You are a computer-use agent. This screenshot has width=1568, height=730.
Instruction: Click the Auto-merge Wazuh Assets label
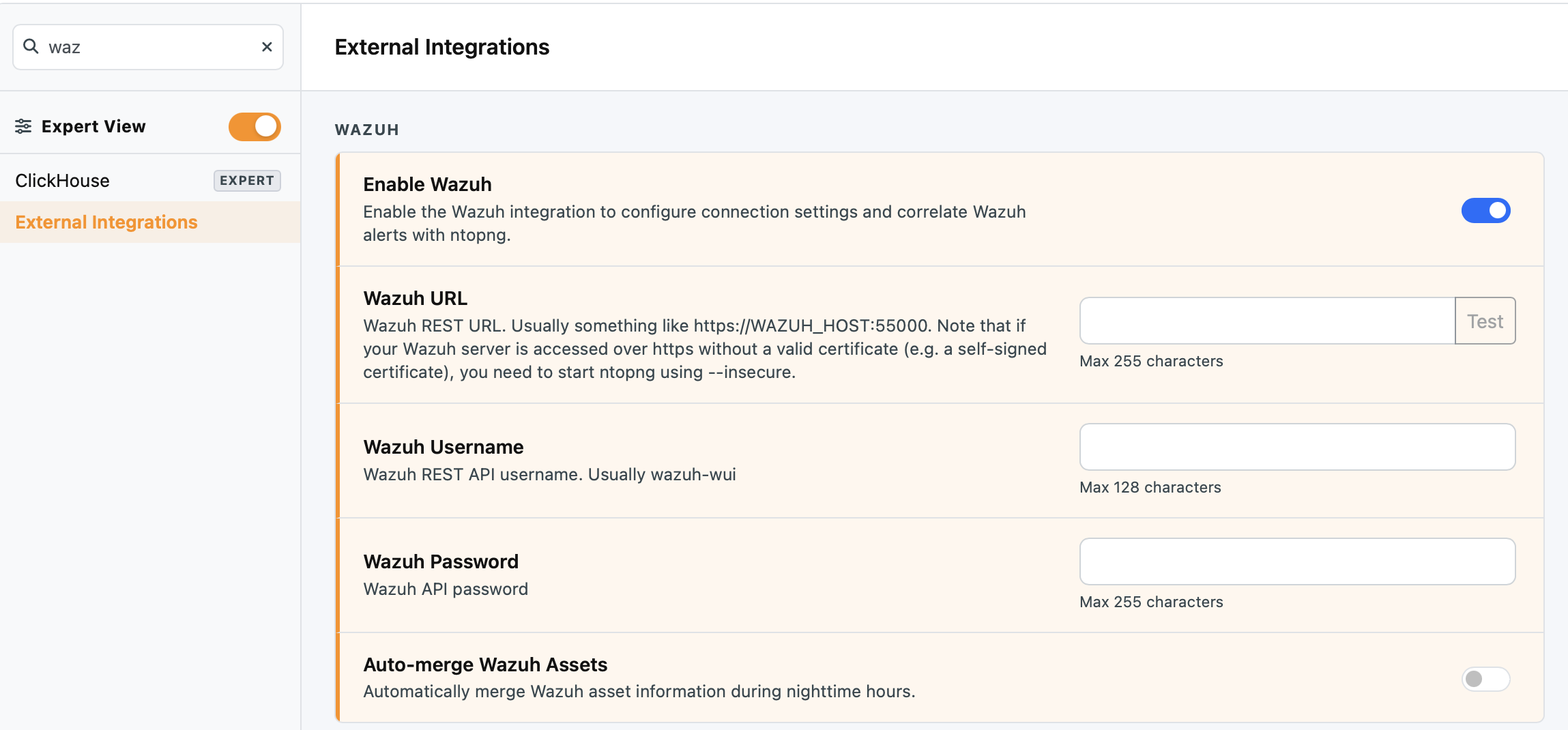(x=485, y=665)
